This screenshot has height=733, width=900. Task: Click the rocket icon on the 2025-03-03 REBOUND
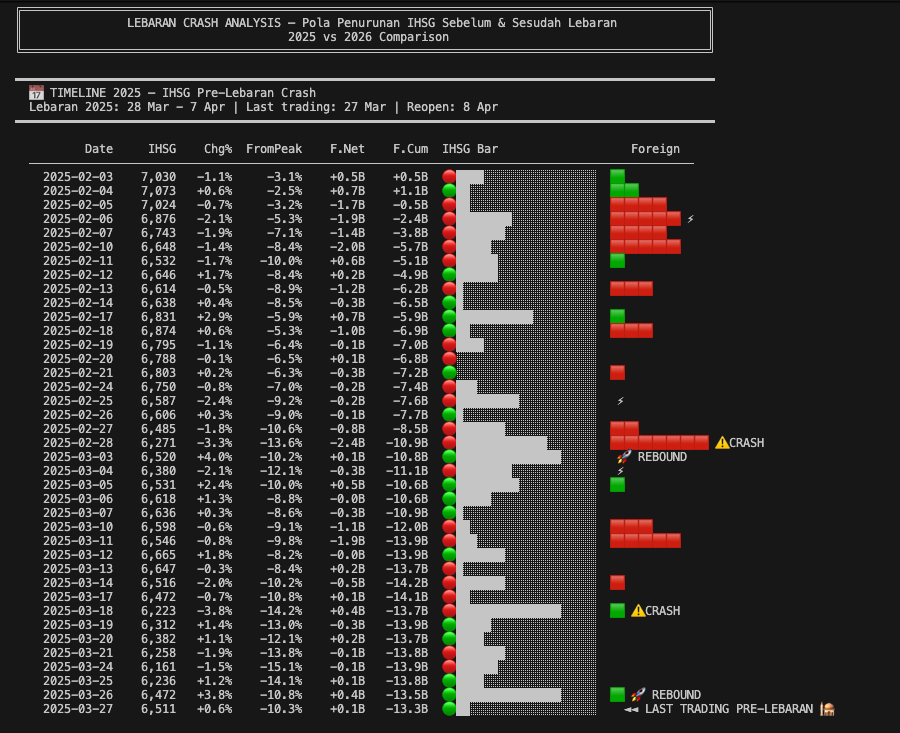point(624,457)
